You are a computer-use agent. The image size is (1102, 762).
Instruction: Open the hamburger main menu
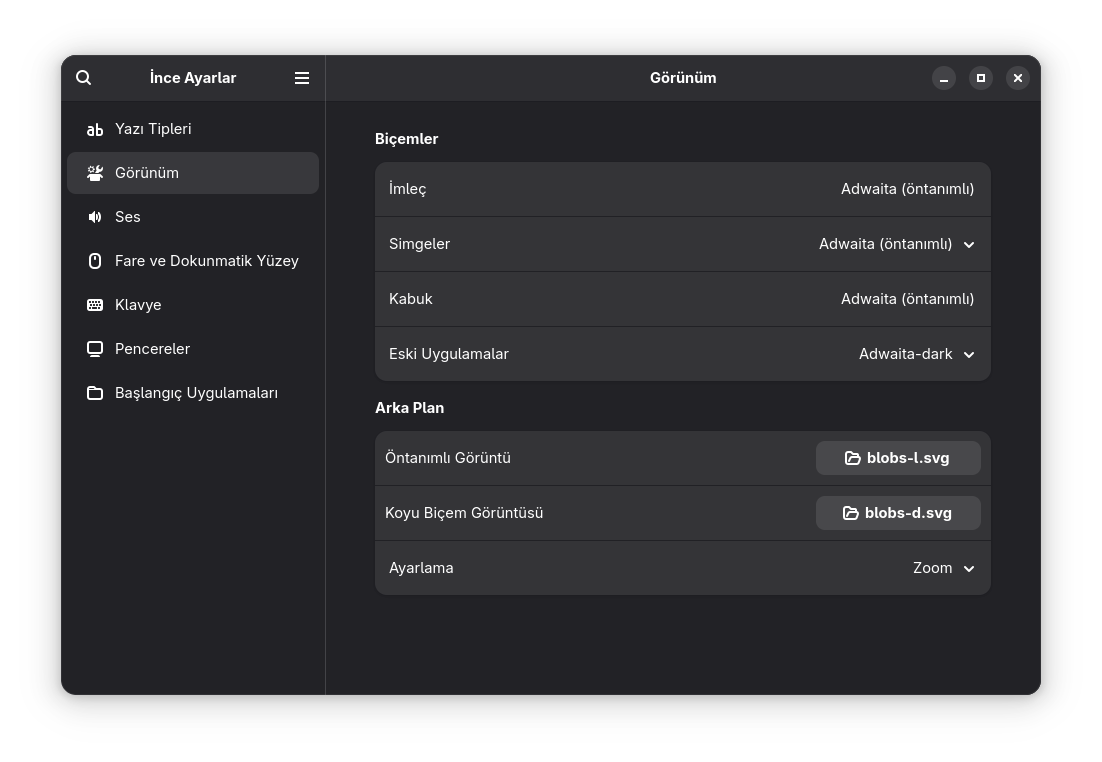pyautogui.click(x=302, y=78)
